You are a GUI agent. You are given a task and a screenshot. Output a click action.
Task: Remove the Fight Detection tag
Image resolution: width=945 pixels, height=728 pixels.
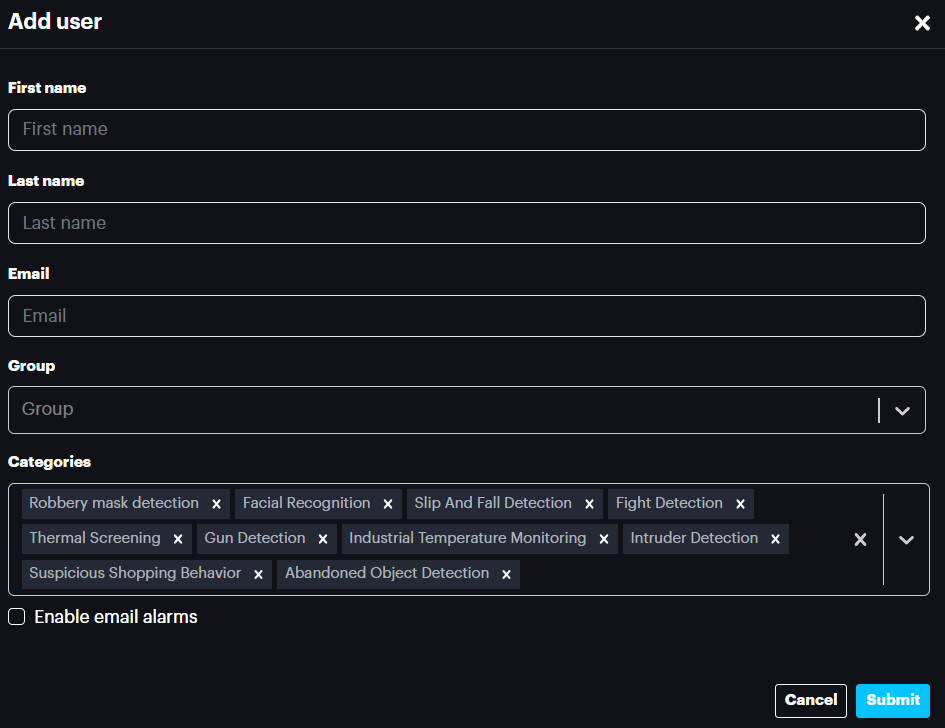740,504
